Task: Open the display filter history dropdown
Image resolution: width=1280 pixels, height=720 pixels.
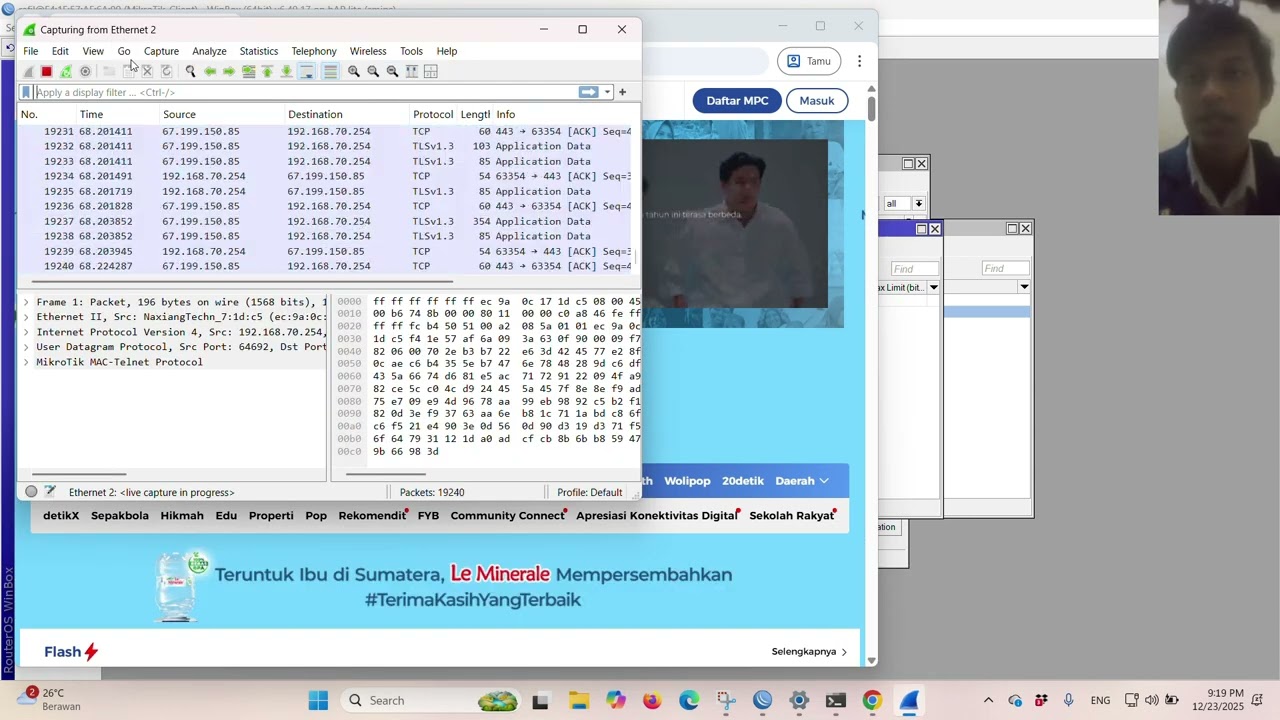Action: coord(606,92)
